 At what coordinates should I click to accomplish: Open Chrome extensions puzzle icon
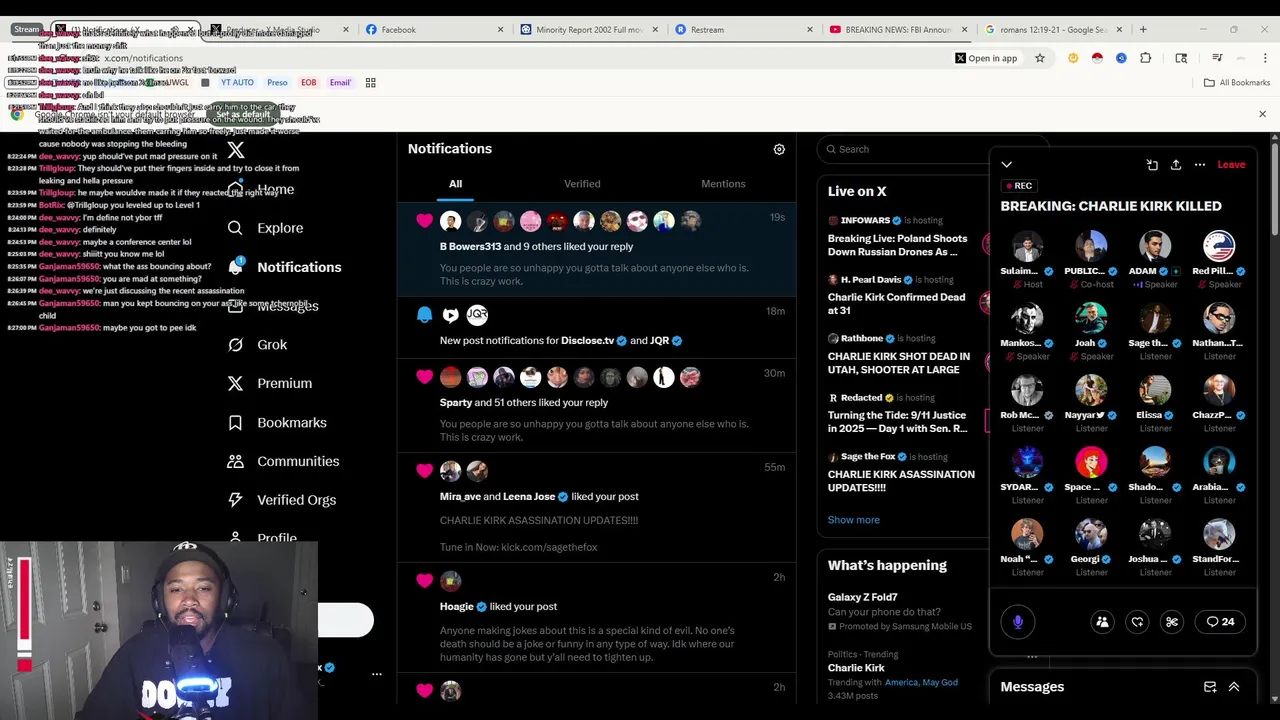point(1146,58)
